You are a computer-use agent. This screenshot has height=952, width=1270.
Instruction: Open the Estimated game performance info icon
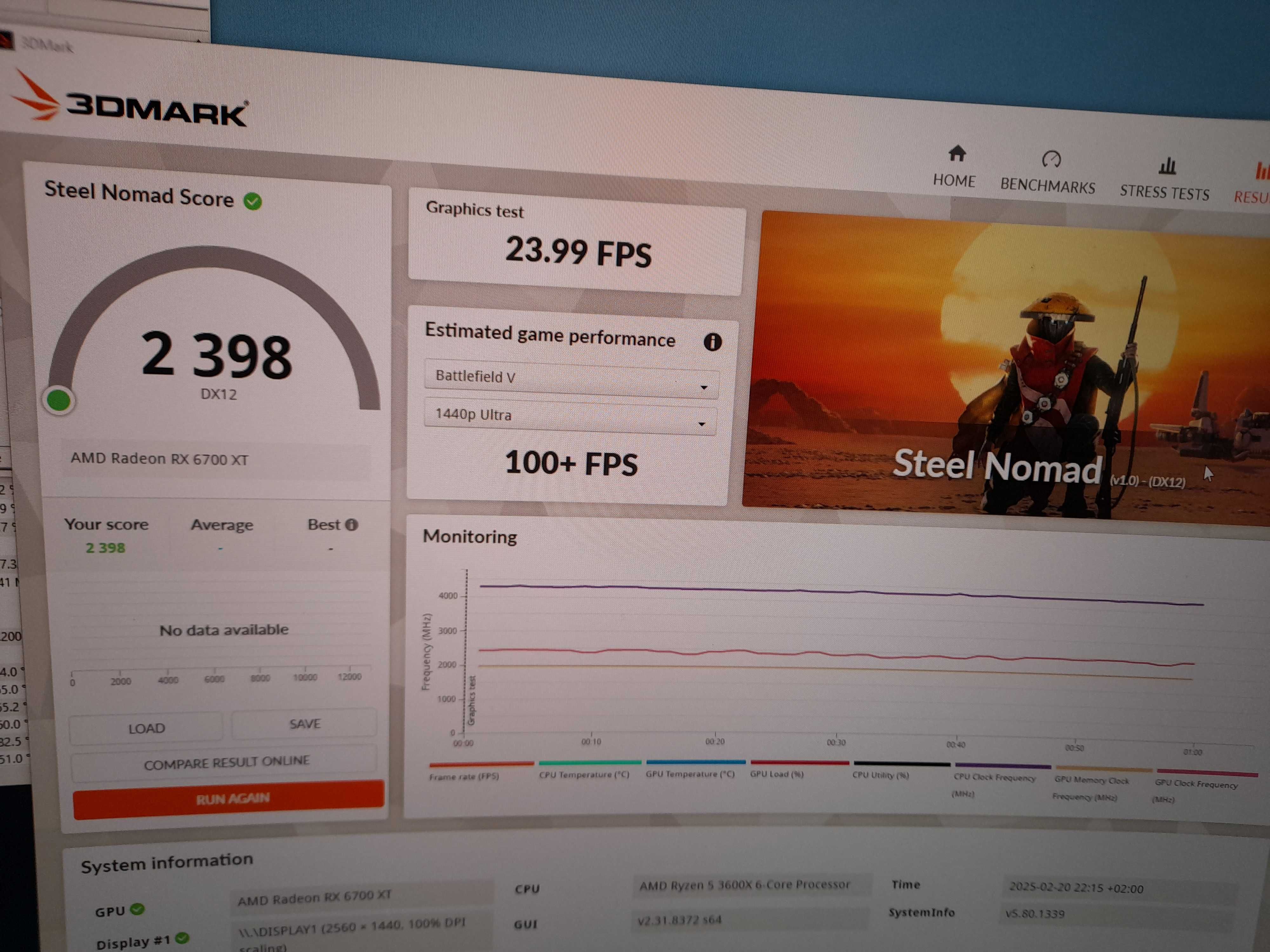click(x=712, y=342)
